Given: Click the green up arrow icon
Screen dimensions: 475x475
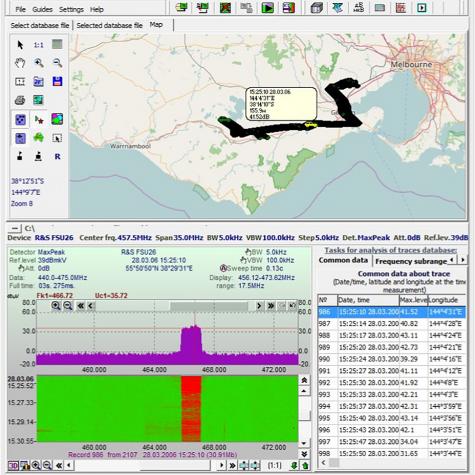Looking at the screenshot, I should (x=305, y=465).
